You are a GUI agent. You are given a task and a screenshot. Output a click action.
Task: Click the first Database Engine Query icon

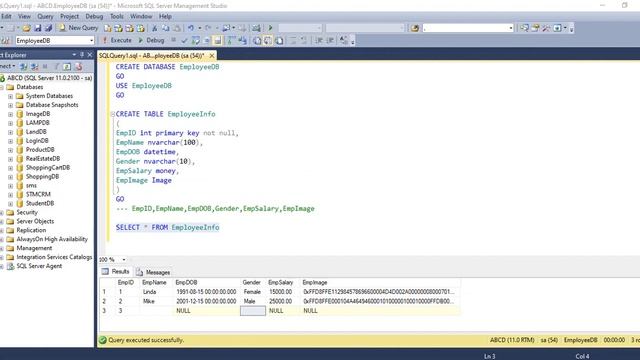pyautogui.click(x=107, y=28)
